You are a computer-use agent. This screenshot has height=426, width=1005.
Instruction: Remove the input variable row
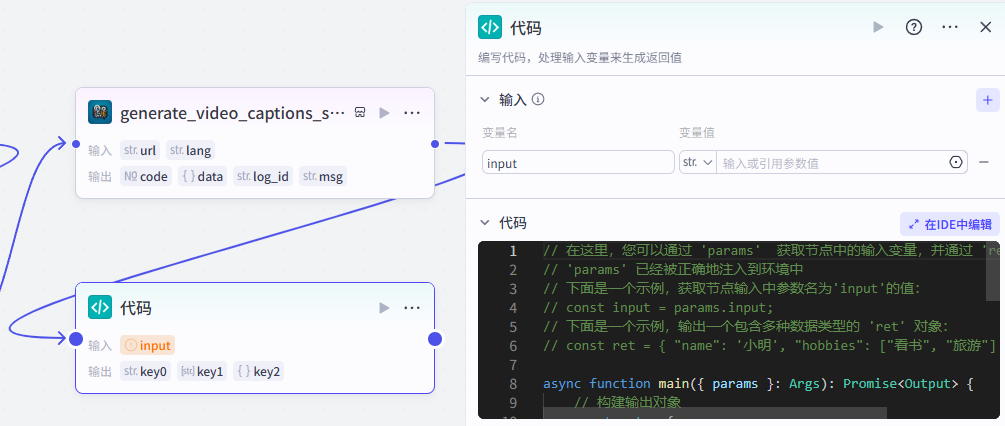coord(984,162)
